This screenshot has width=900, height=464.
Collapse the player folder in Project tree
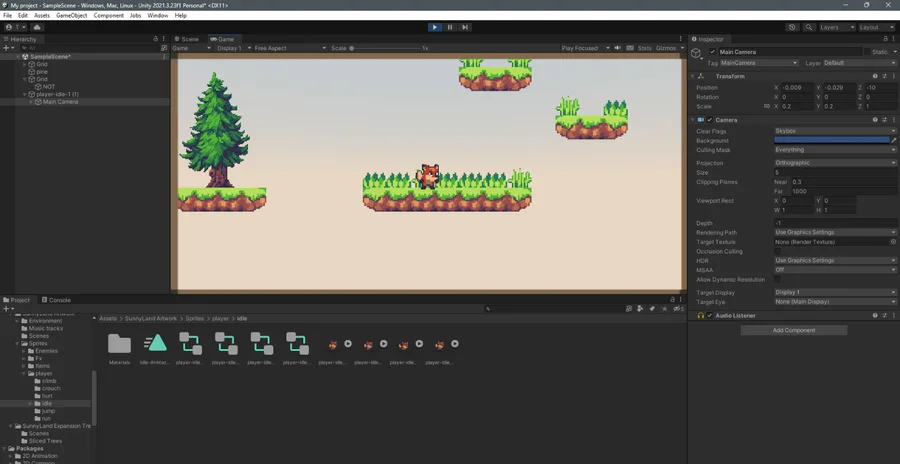coord(24,373)
